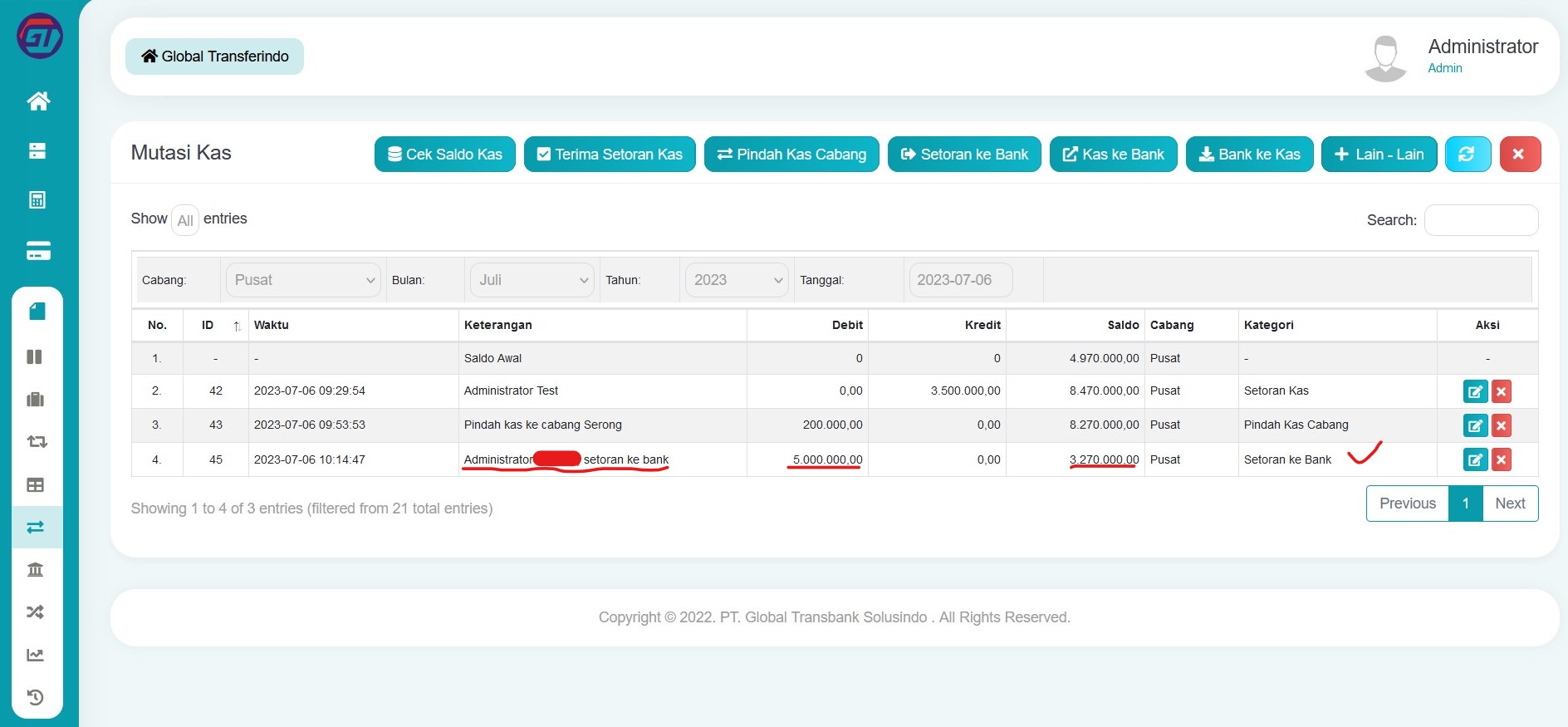Edit the Pindah kas ke cabang Serong row
The height and width of the screenshot is (727, 1568).
tap(1475, 425)
